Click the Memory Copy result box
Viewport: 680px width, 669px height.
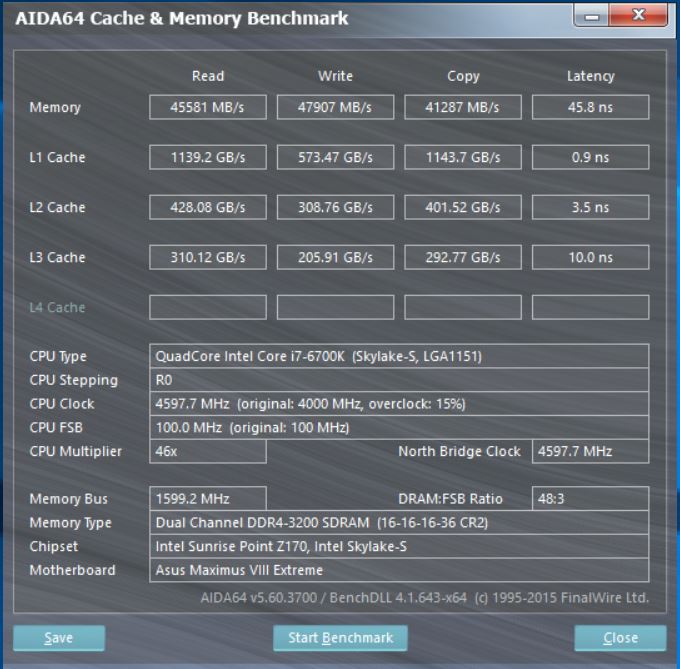tap(462, 107)
